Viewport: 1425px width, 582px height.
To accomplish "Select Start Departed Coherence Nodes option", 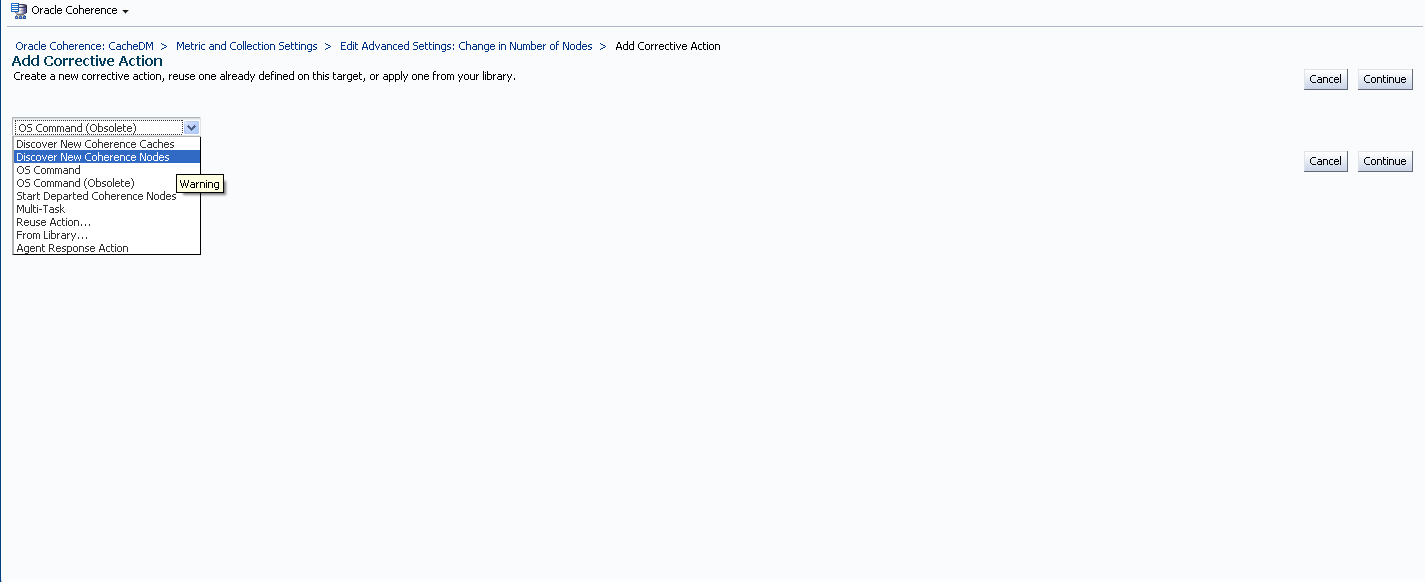I will 107,196.
